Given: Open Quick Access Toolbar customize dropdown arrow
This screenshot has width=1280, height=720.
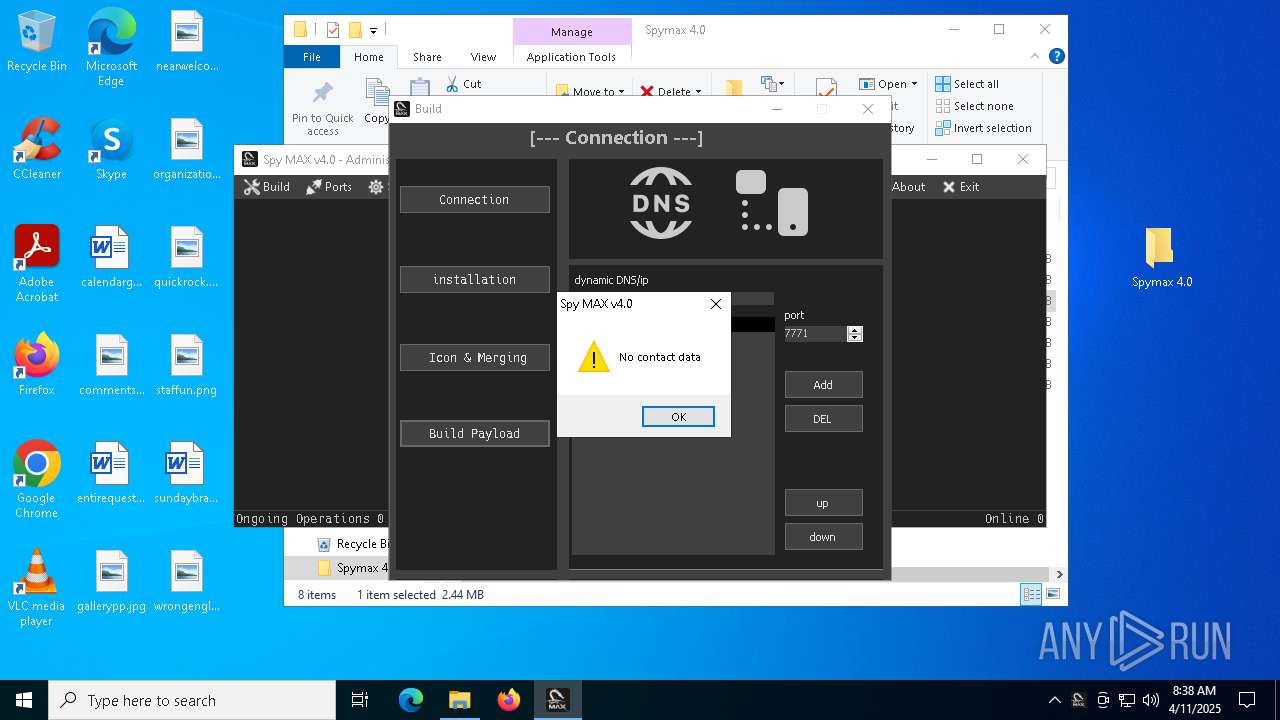Looking at the screenshot, I should pos(373,30).
